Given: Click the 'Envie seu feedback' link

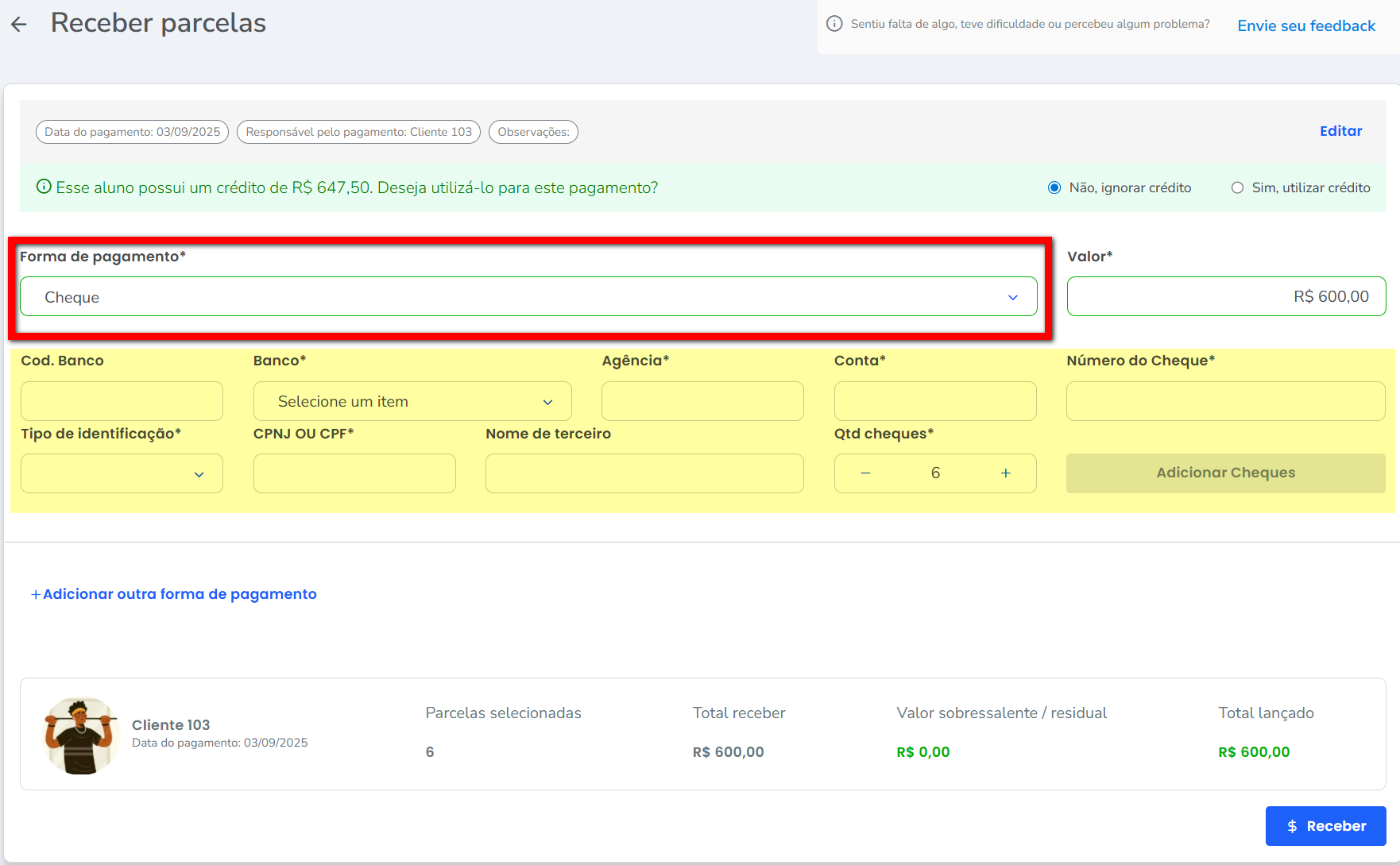Looking at the screenshot, I should 1305,25.
